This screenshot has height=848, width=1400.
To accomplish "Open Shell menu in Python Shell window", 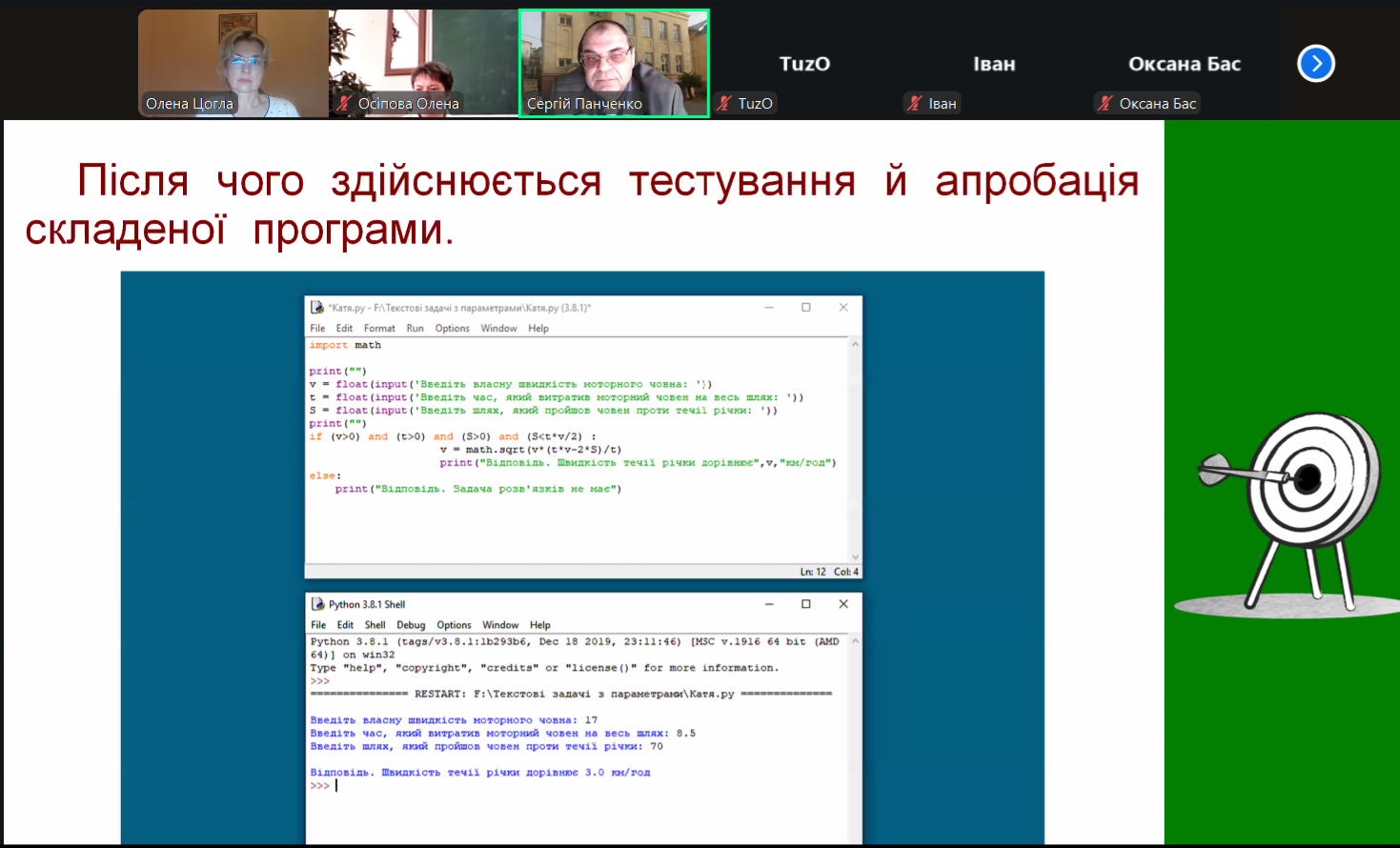I will (375, 626).
